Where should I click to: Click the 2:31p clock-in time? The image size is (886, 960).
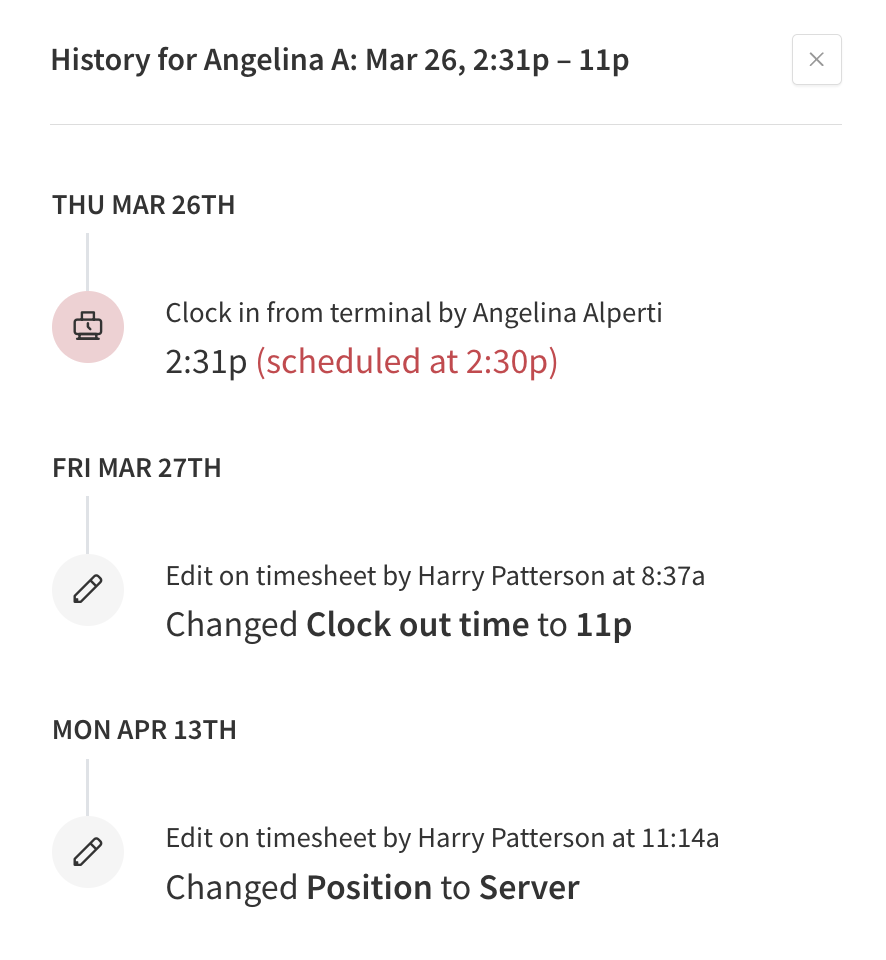pyautogui.click(x=206, y=361)
